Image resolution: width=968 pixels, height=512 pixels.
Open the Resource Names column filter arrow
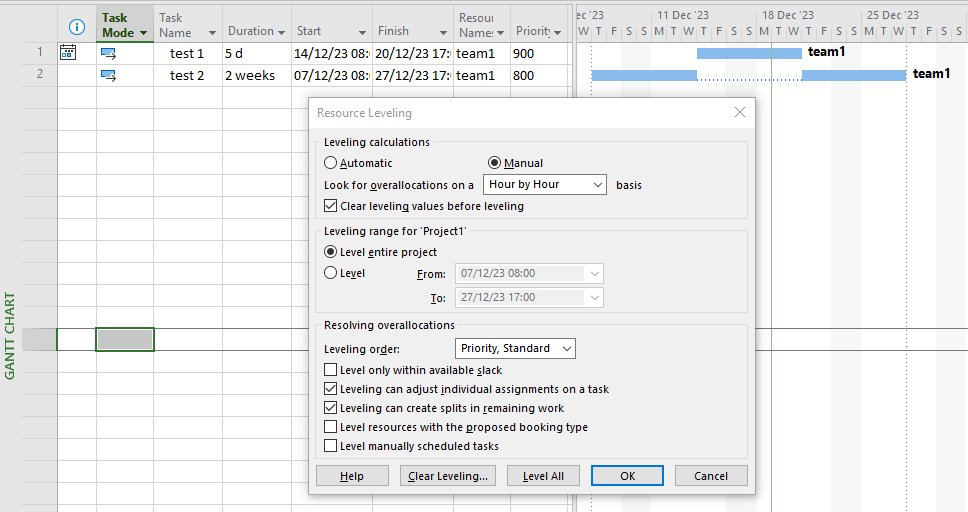501,33
